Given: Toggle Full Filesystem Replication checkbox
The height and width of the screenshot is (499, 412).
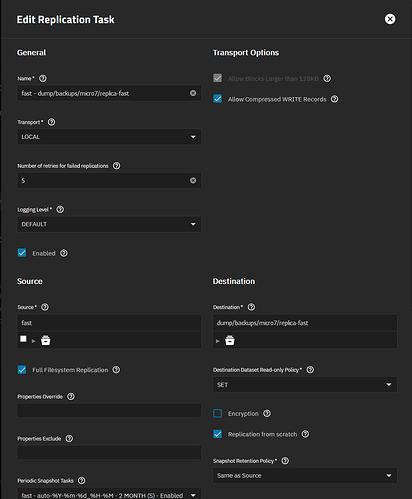Looking at the screenshot, I should 22,369.
